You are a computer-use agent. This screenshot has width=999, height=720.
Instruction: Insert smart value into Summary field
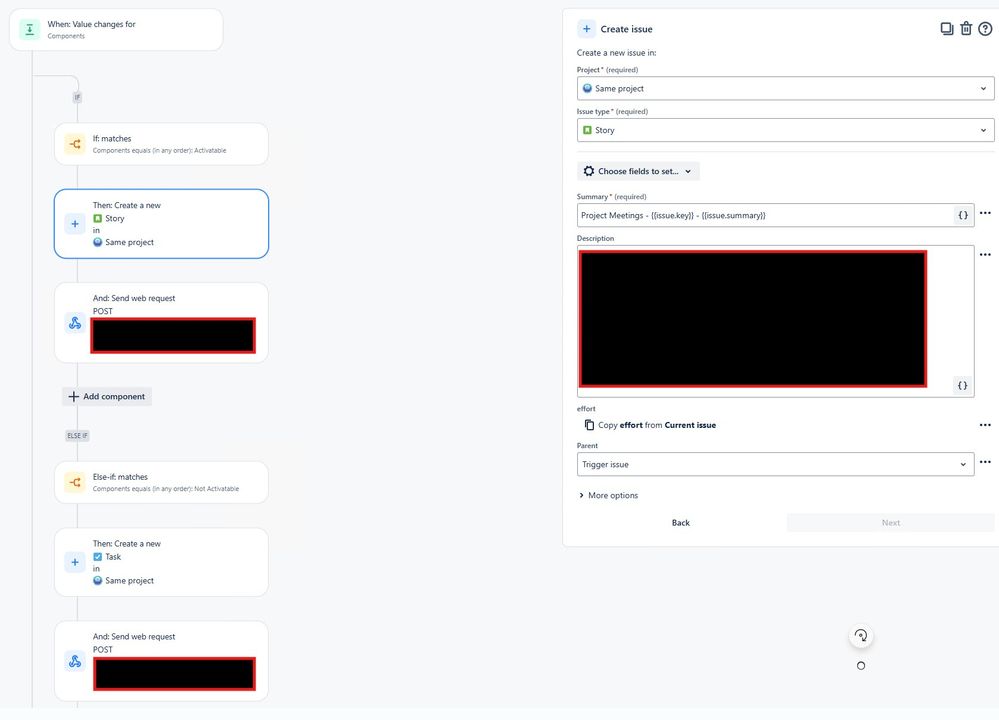963,215
